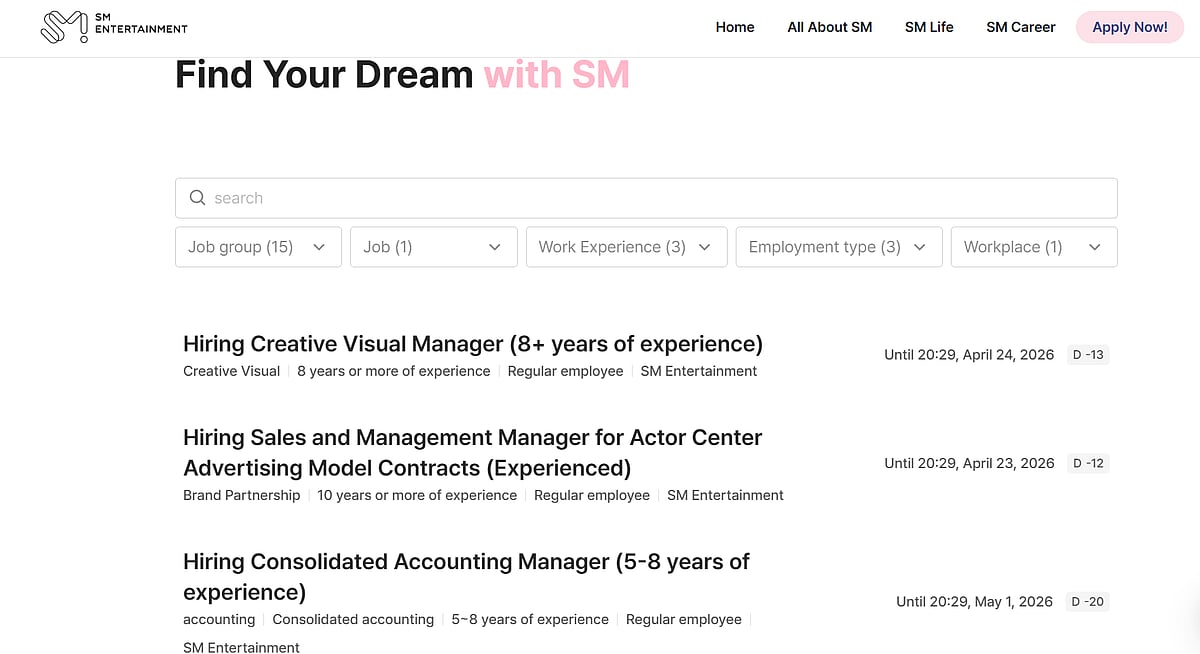Click the Brand Partnership tag
Viewport: 1200px width, 654px height.
click(x=241, y=495)
